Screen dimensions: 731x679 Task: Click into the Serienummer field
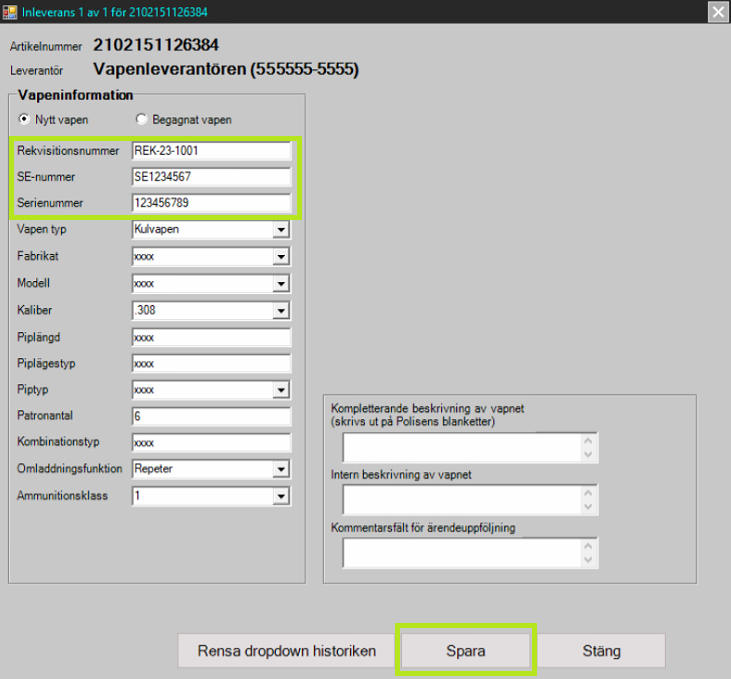pos(210,203)
